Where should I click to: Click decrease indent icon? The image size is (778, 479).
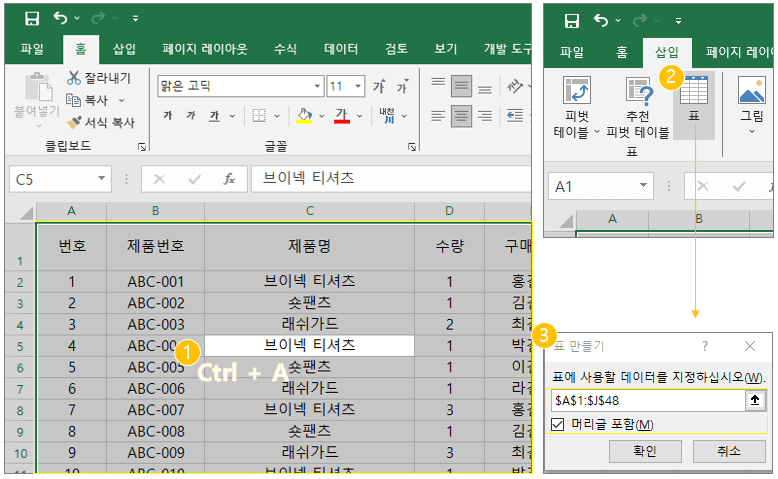515,116
